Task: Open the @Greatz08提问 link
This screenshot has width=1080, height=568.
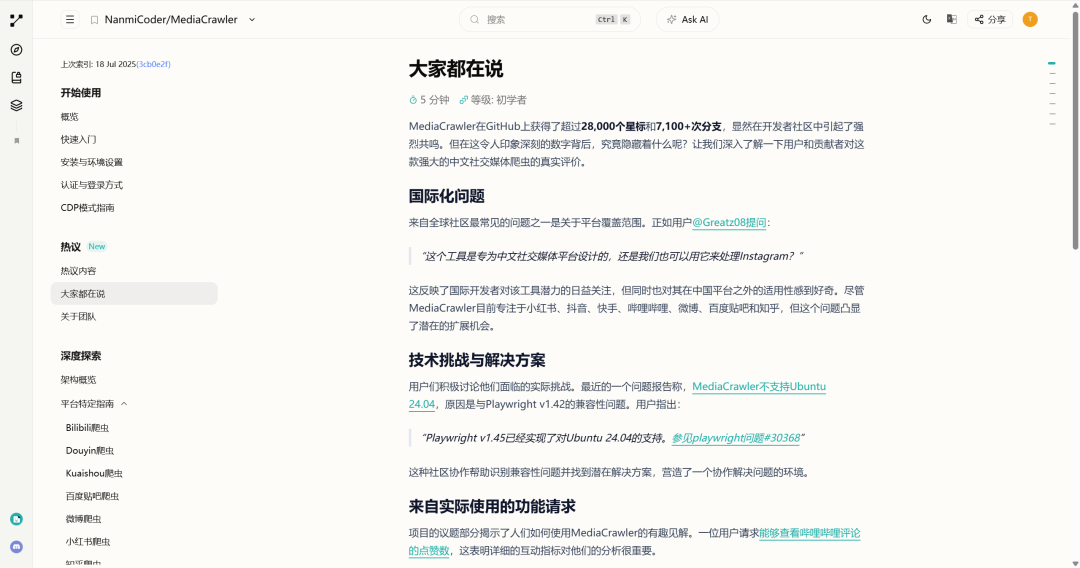Action: pyautogui.click(x=729, y=222)
